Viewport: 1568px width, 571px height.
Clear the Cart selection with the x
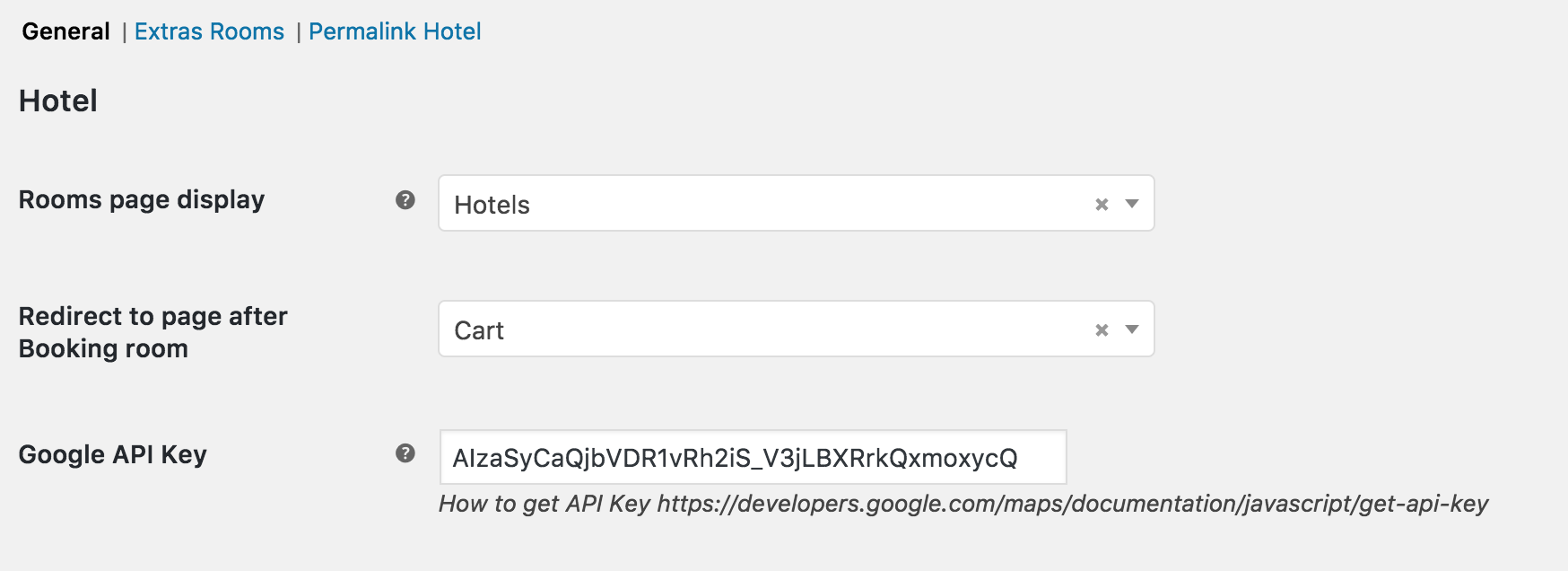coord(1102,330)
